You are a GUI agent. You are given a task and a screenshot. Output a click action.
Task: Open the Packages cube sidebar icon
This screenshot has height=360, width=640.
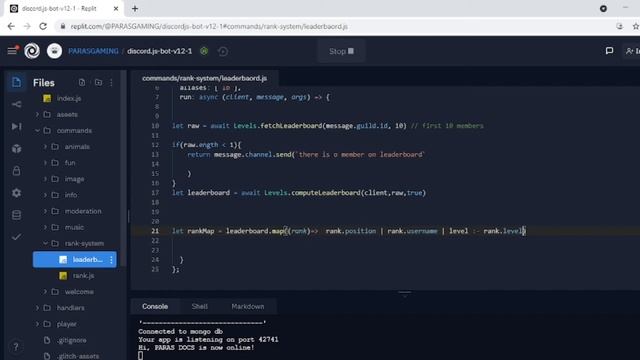tap(16, 149)
